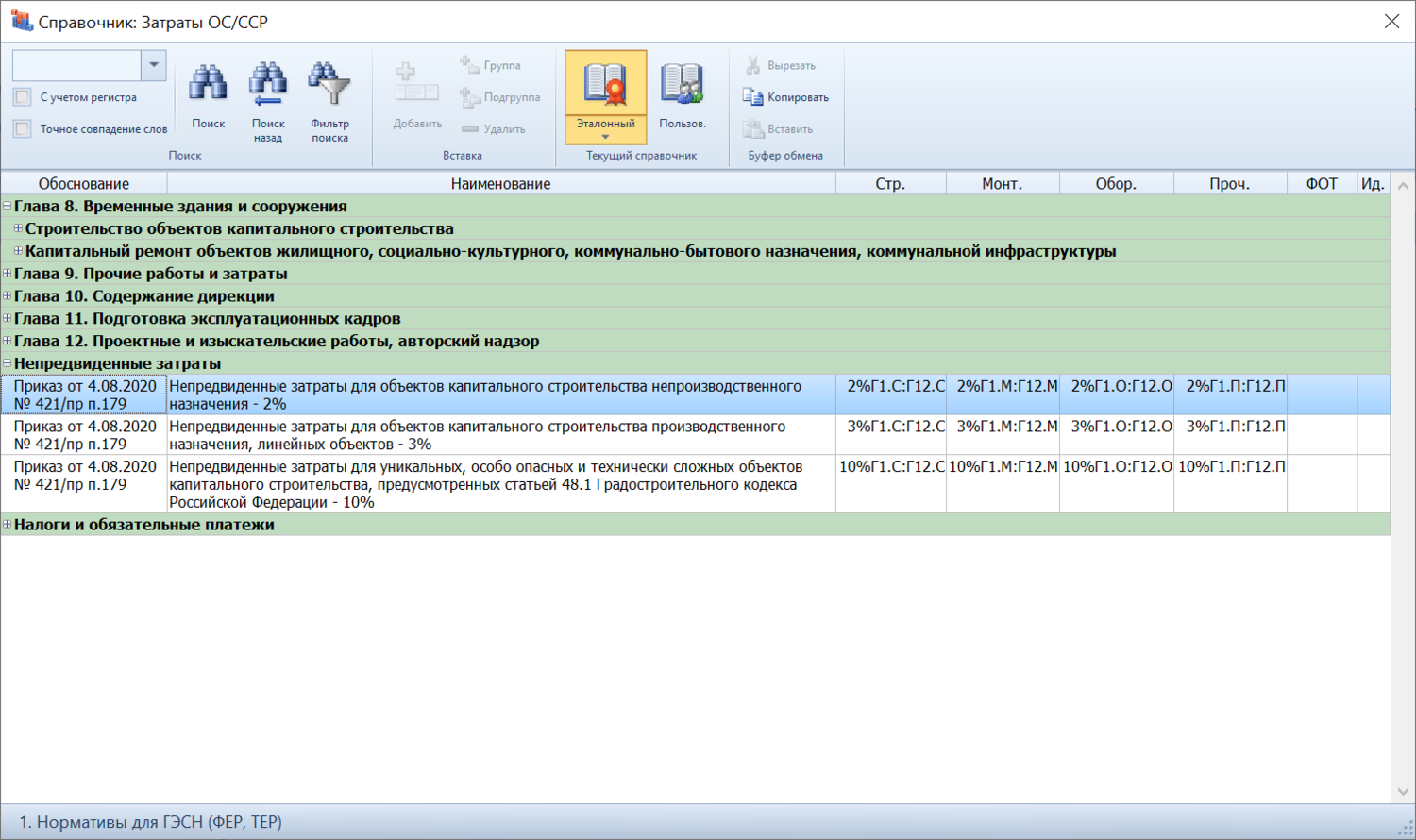Screen dimensions: 1416x840
Task: Select the 3% линейных объектов row
Action: click(x=500, y=435)
